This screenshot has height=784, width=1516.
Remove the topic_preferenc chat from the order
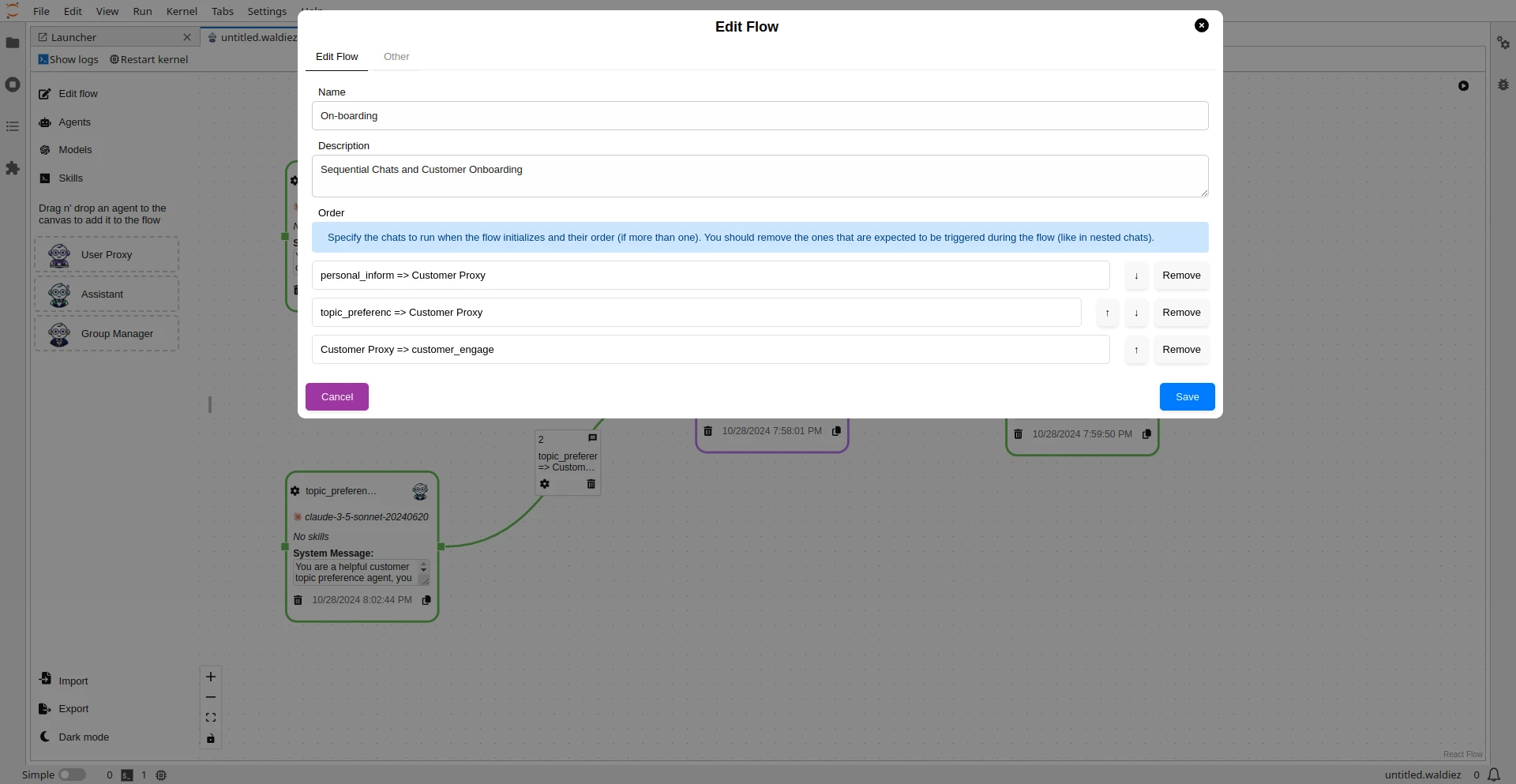(x=1181, y=312)
